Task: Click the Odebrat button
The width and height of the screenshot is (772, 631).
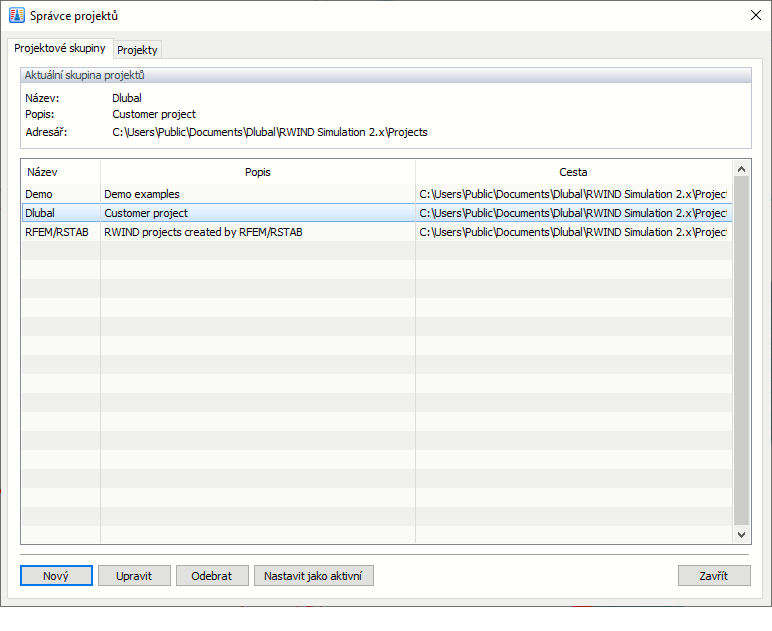Action: pyautogui.click(x=212, y=575)
